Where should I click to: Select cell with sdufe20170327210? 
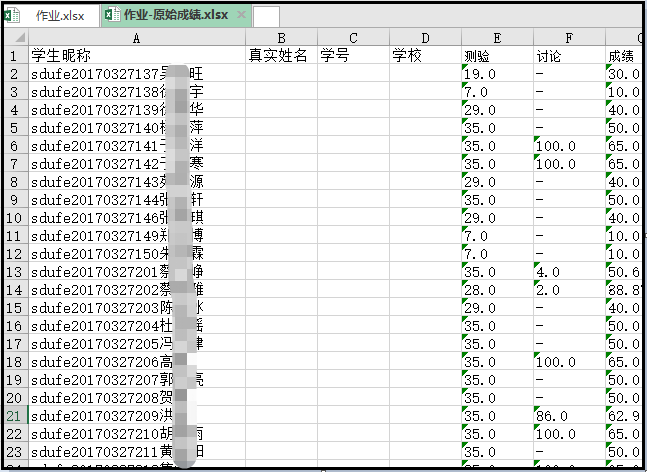tap(137, 434)
